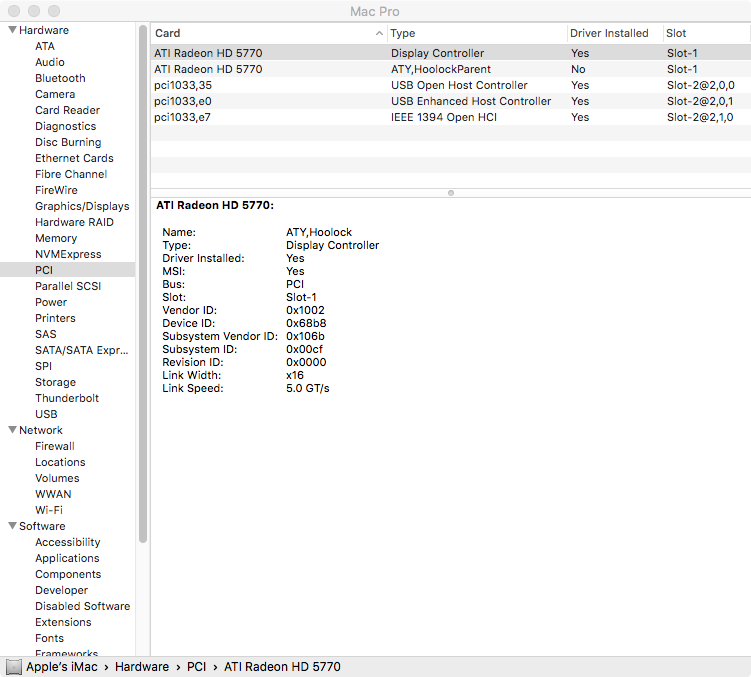751x677 pixels.
Task: Select SPI in the sidebar
Action: (x=44, y=366)
